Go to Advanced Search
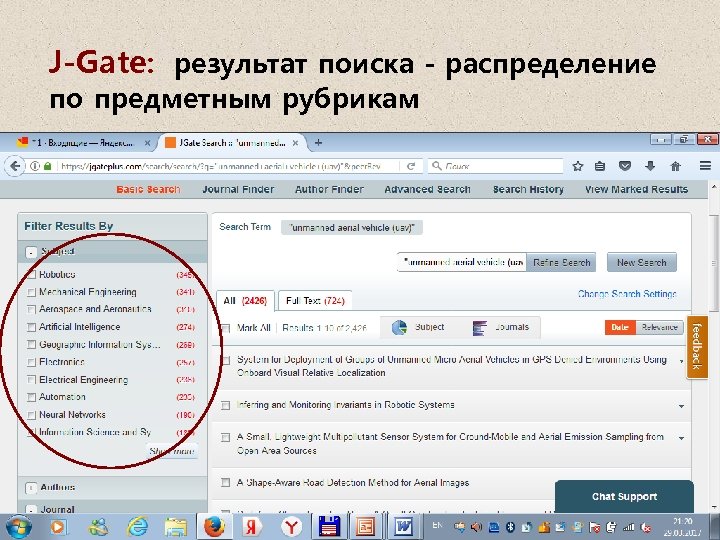720x540 pixels. (427, 189)
